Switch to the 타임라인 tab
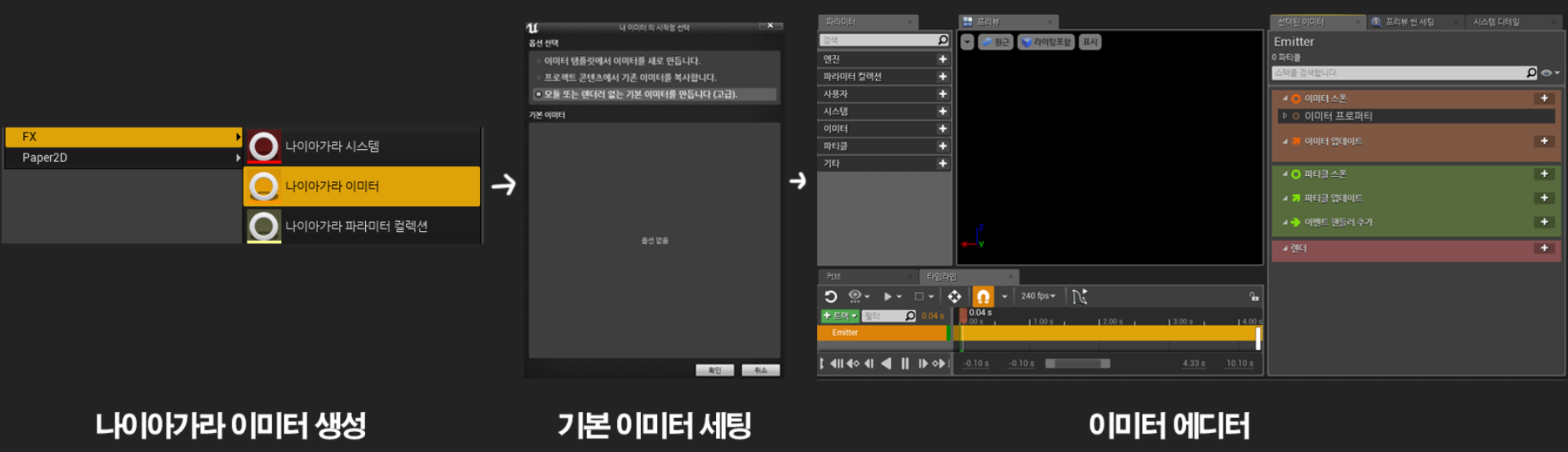Screen dimensions: 1568x452 (x=969, y=276)
